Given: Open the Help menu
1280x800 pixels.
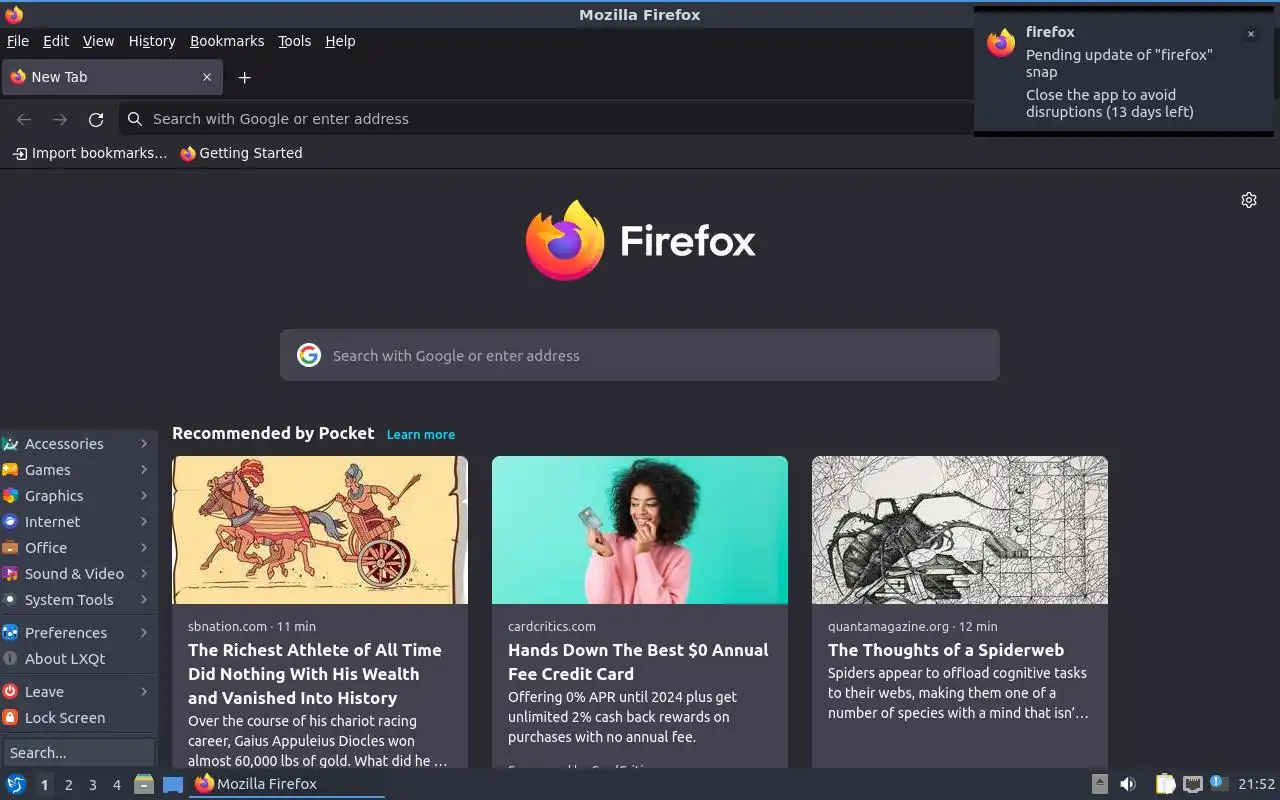Looking at the screenshot, I should point(340,41).
